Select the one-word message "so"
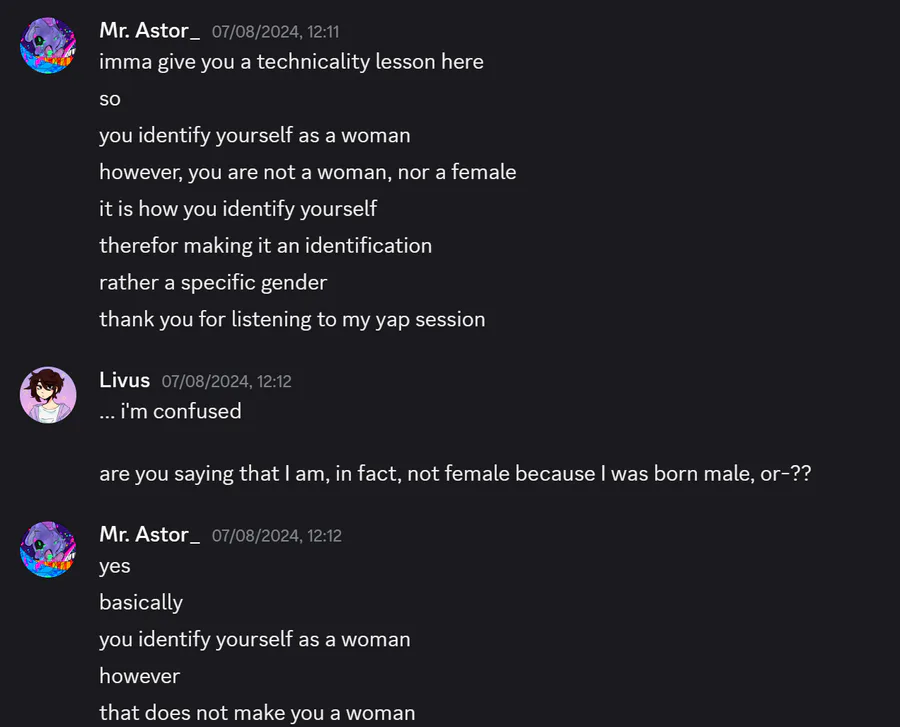The width and height of the screenshot is (900, 727). coord(110,99)
